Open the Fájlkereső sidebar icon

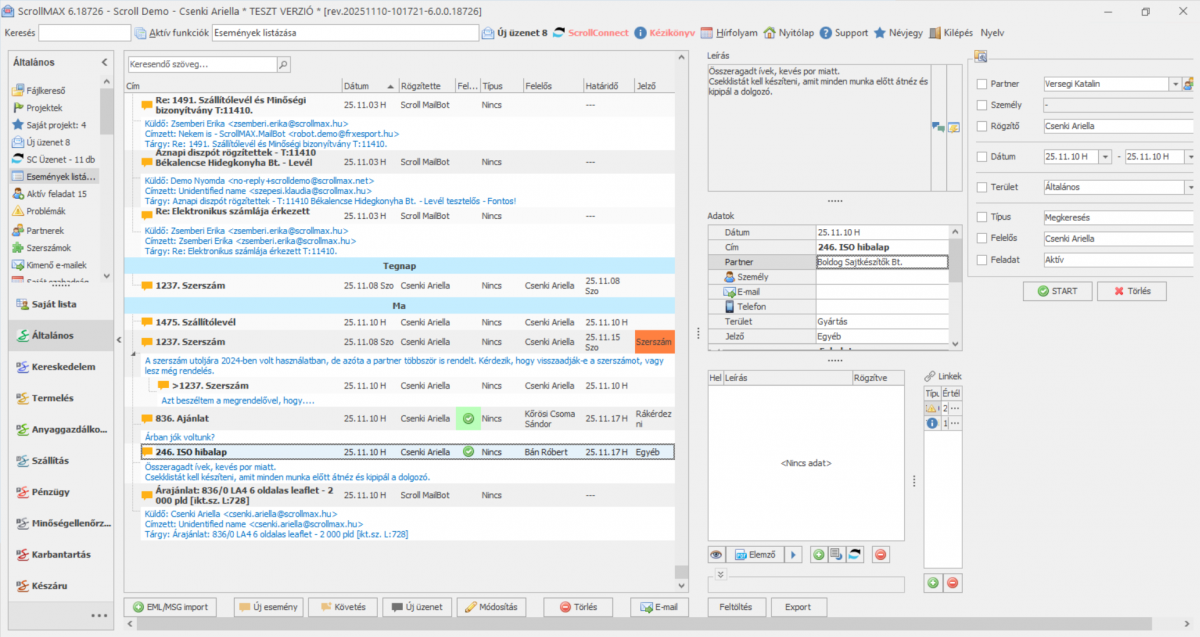tap(18, 90)
